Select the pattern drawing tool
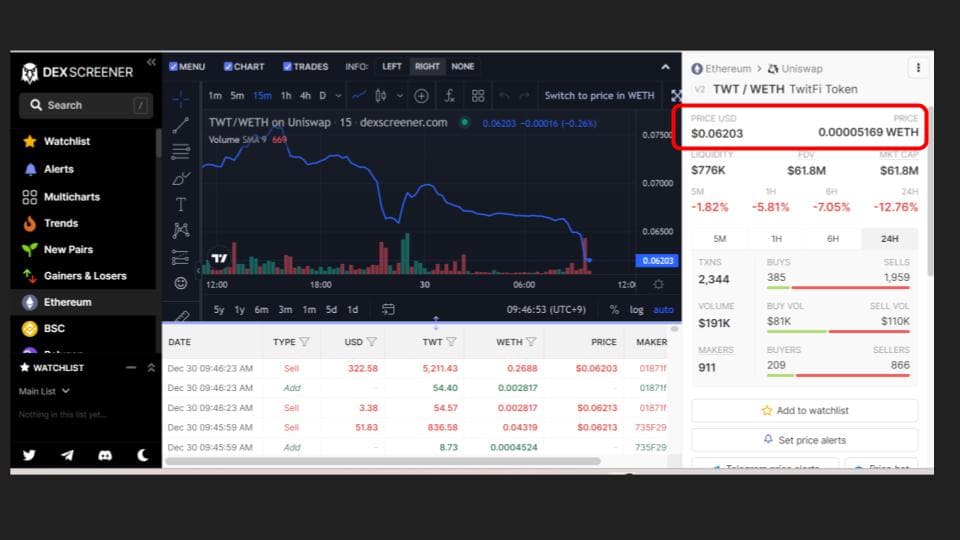 [181, 230]
